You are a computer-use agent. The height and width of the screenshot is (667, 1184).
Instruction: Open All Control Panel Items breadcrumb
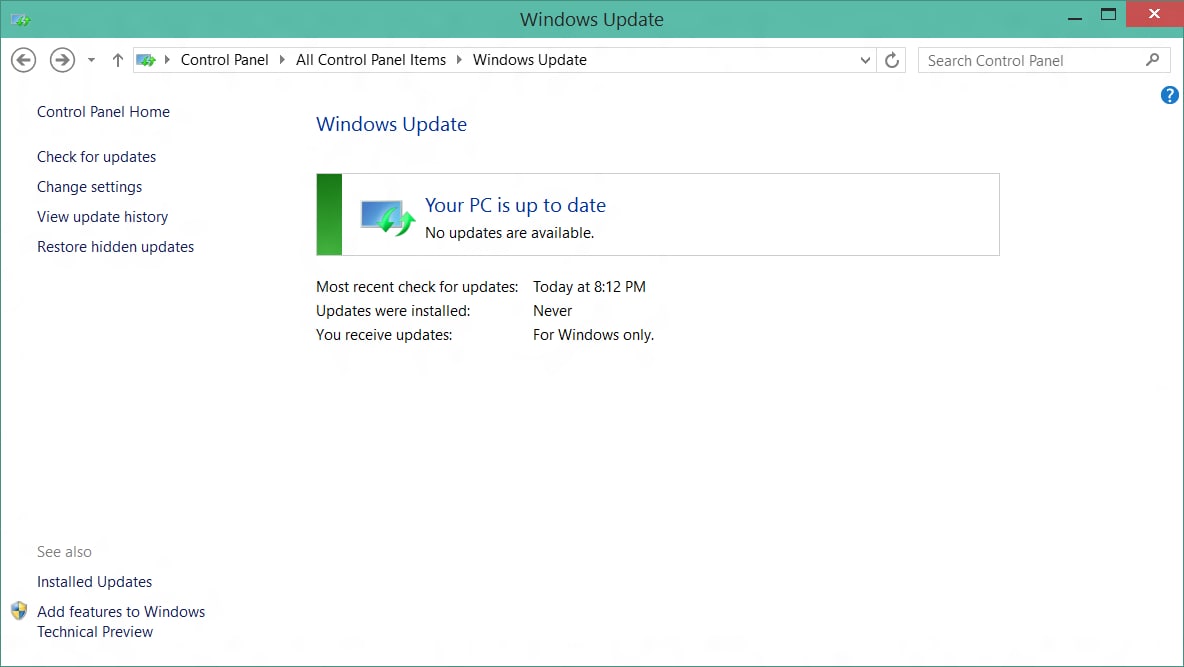[371, 60]
